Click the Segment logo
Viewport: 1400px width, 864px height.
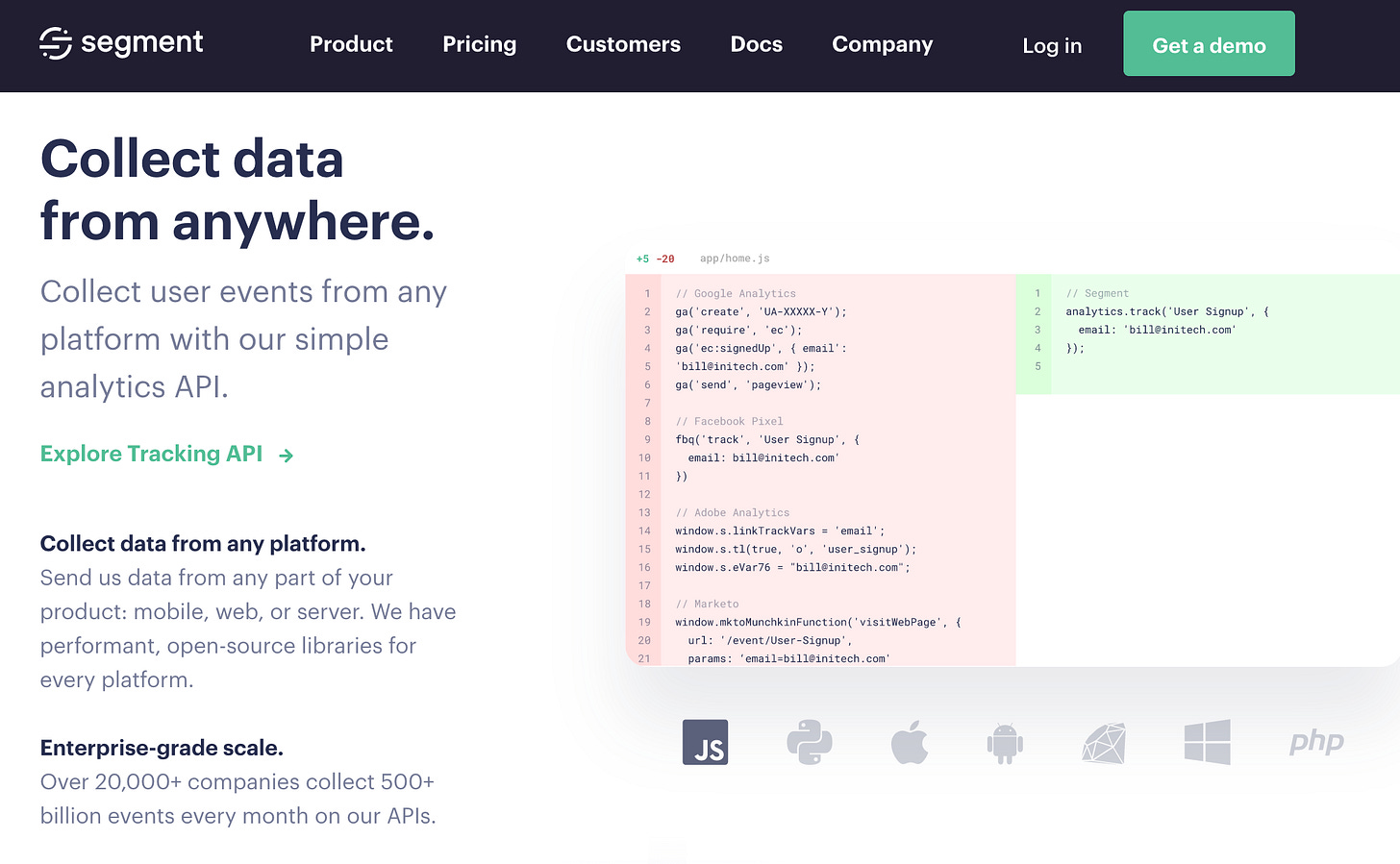[x=121, y=43]
